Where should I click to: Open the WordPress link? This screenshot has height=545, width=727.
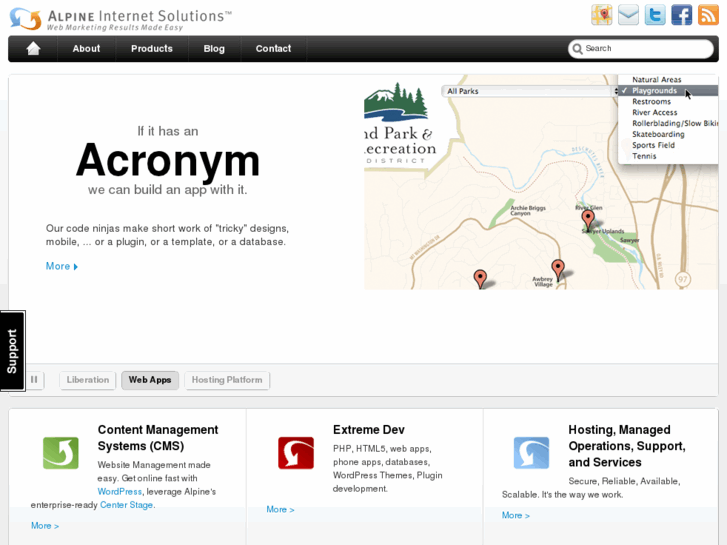(x=120, y=492)
